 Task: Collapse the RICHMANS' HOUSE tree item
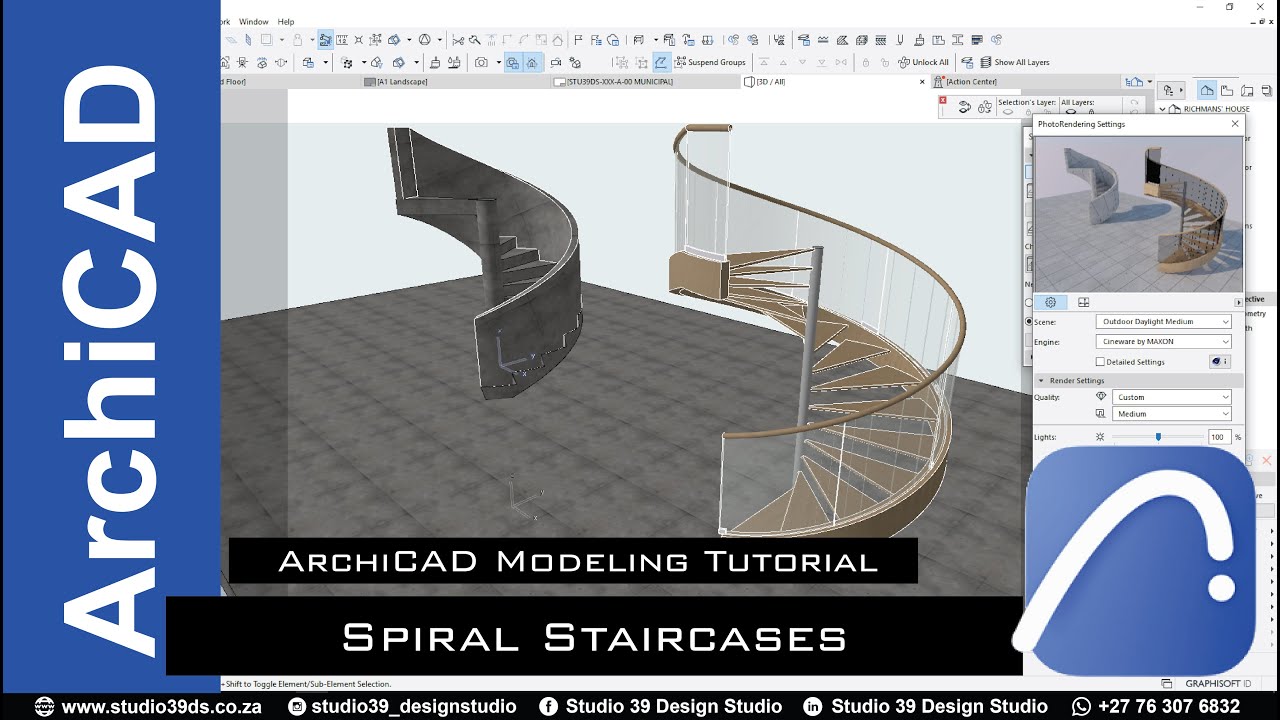1162,108
